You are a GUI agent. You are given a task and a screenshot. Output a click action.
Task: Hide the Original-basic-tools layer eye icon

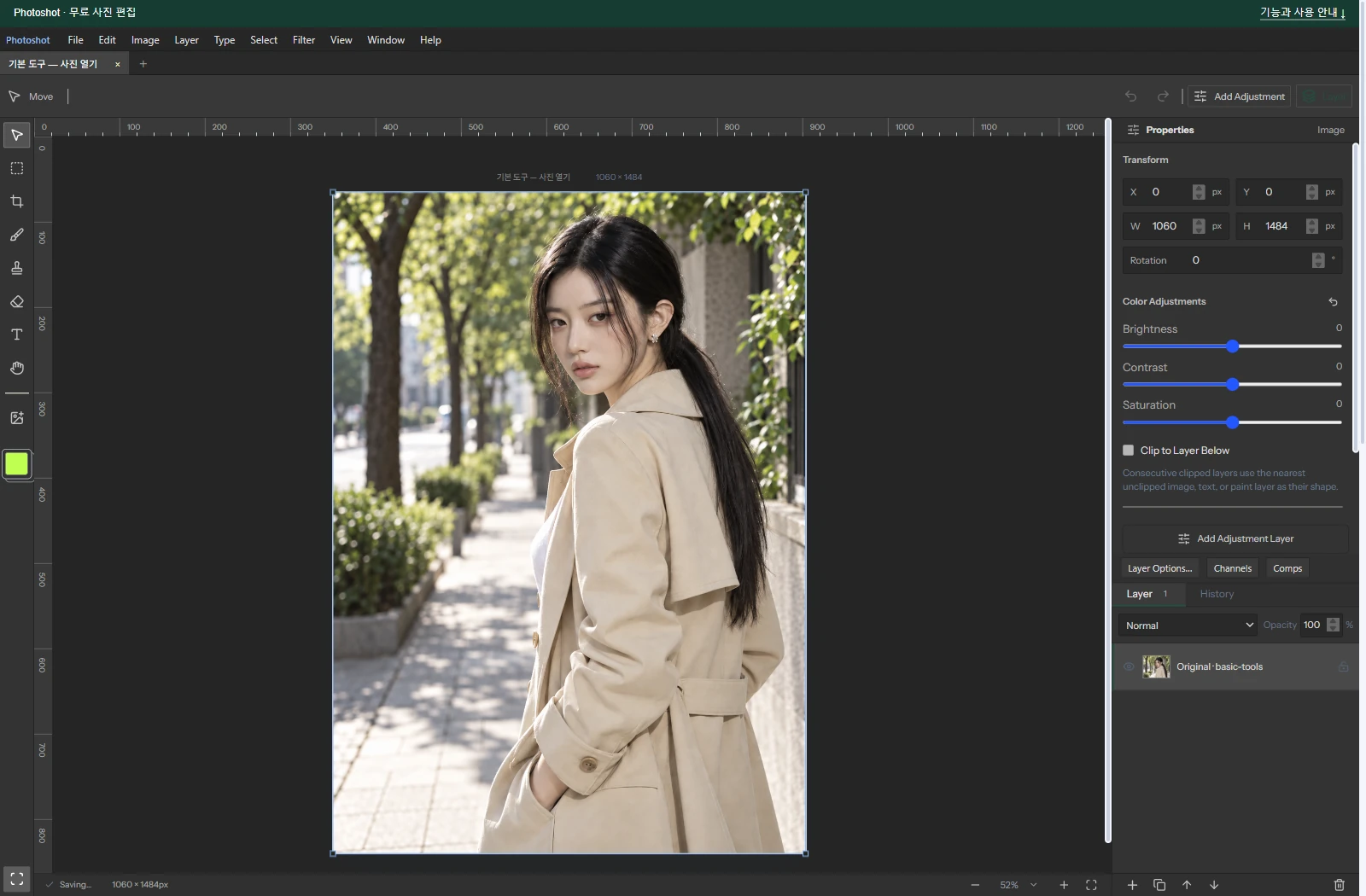(x=1129, y=666)
